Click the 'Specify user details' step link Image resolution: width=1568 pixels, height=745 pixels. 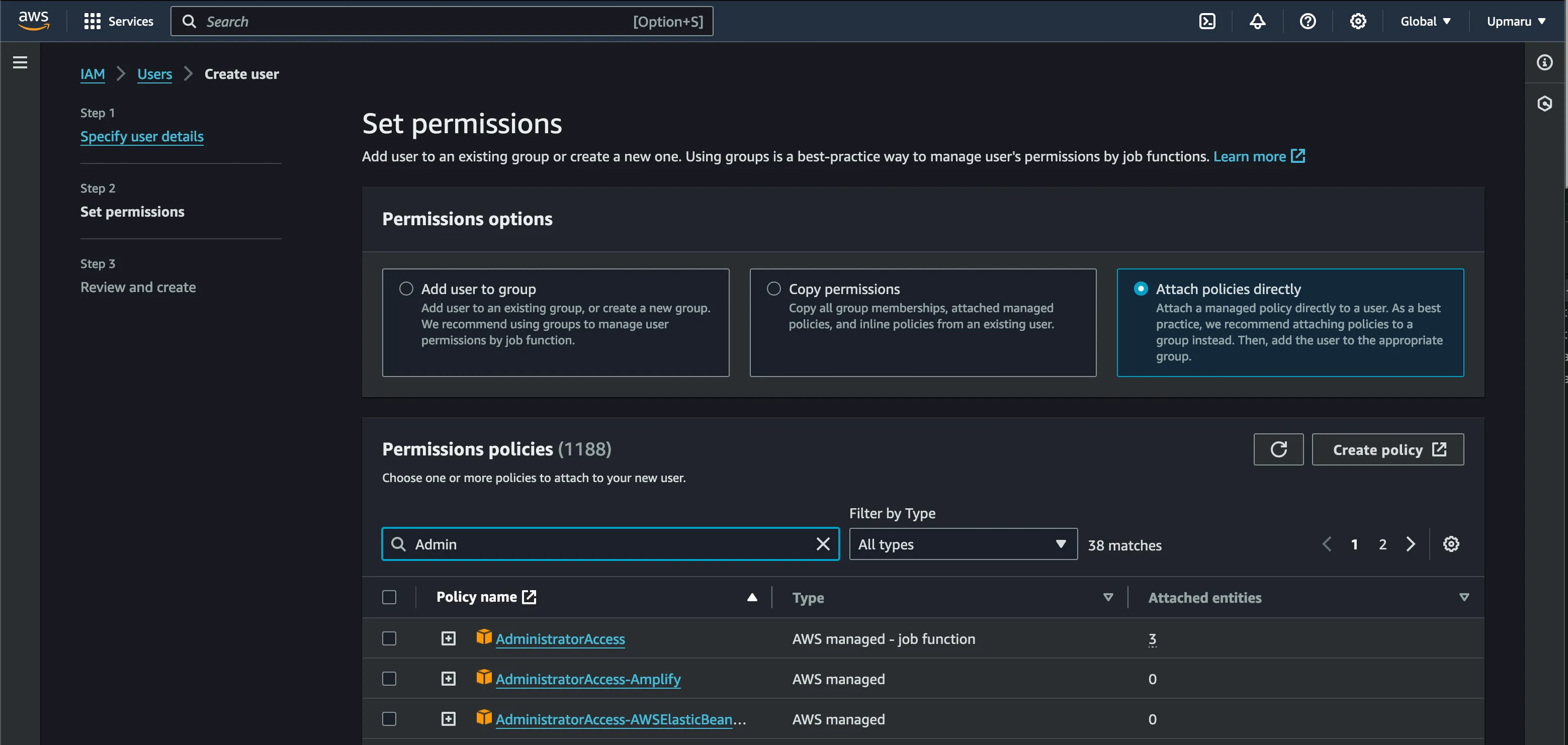pyautogui.click(x=141, y=135)
